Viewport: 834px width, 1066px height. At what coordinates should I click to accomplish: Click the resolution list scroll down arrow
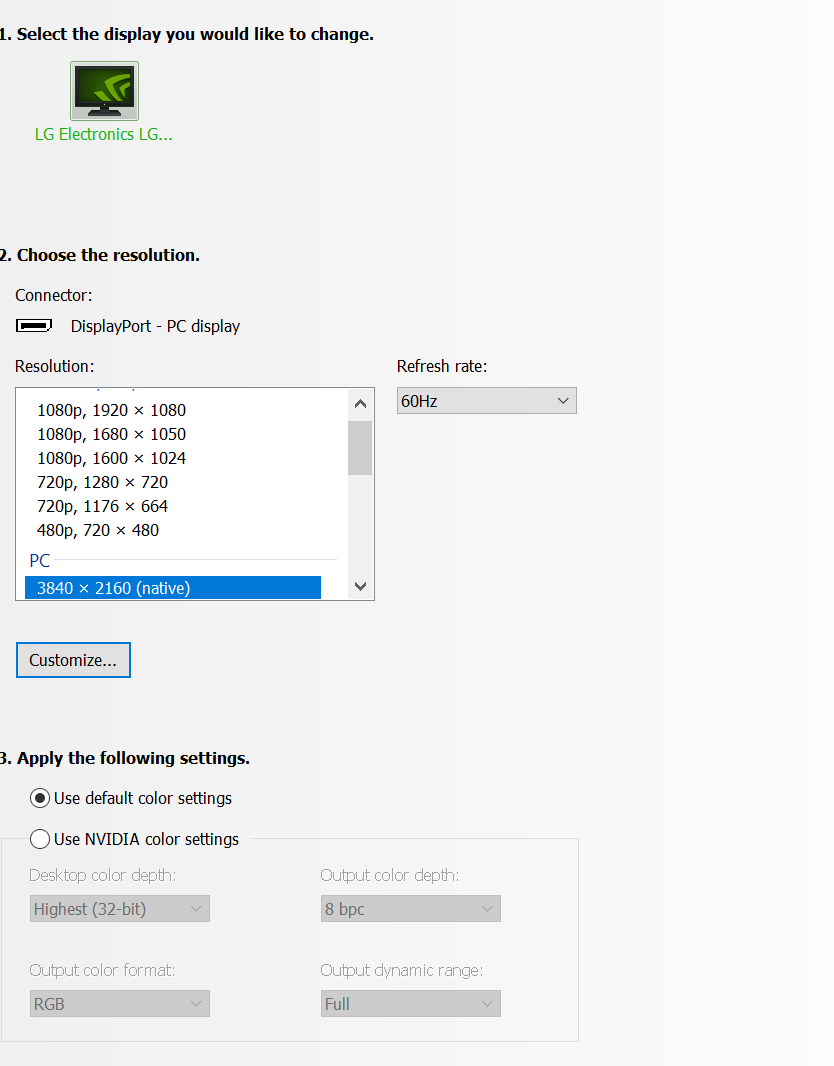pyautogui.click(x=360, y=586)
